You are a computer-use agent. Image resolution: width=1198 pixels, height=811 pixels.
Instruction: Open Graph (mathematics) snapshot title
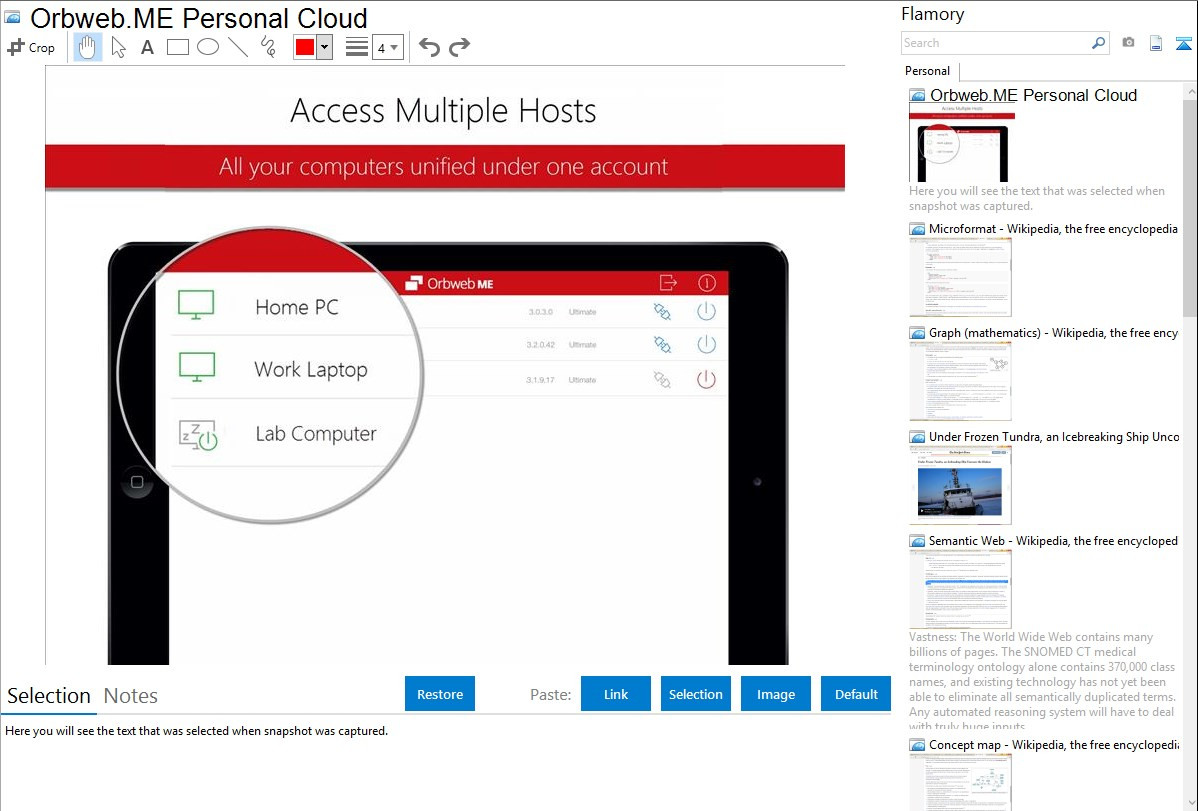[x=1053, y=333]
